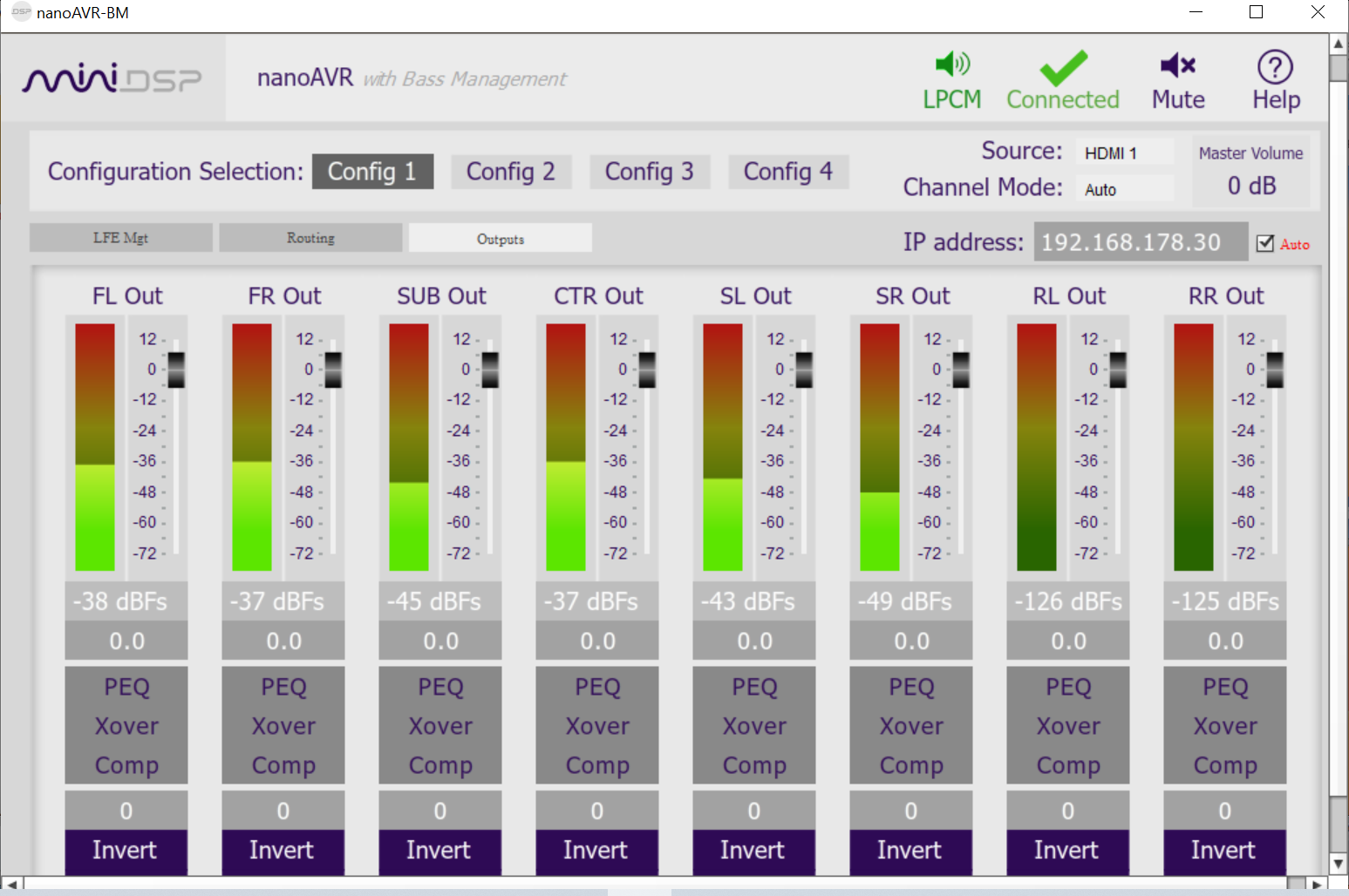Click the LPCM speaker icon

pos(952,64)
